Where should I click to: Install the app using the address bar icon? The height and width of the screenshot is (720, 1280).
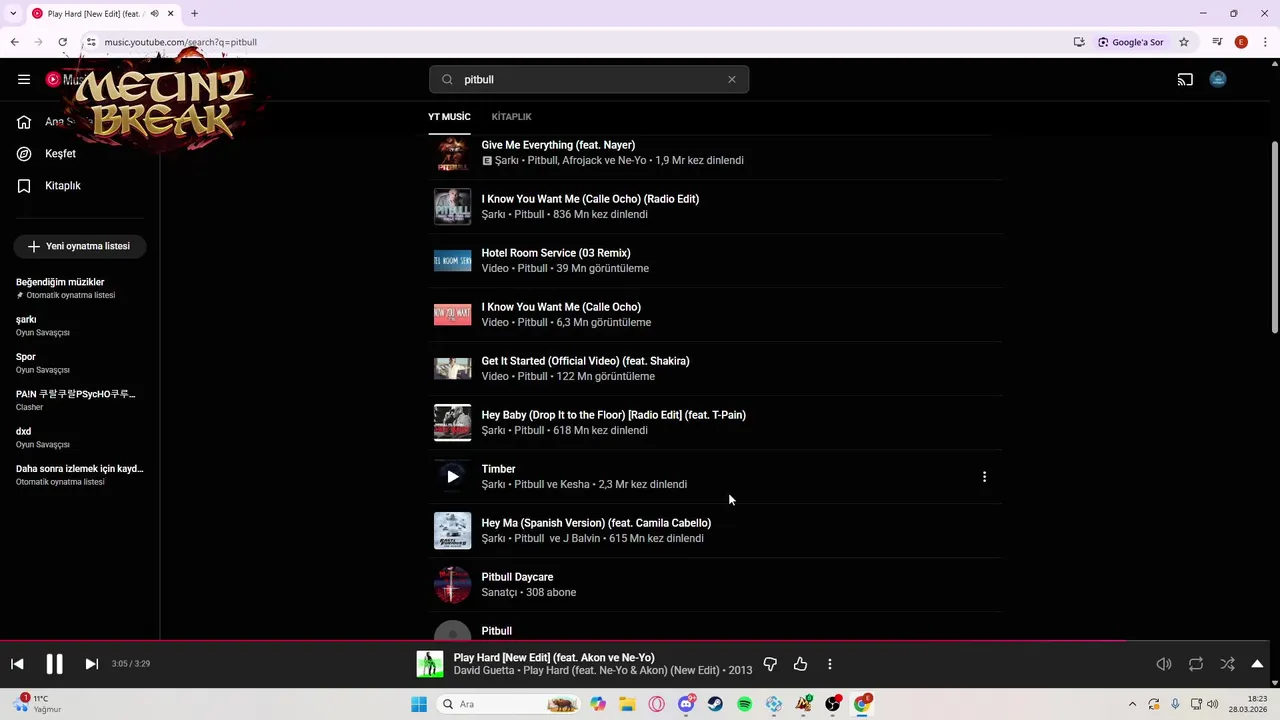(x=1079, y=42)
